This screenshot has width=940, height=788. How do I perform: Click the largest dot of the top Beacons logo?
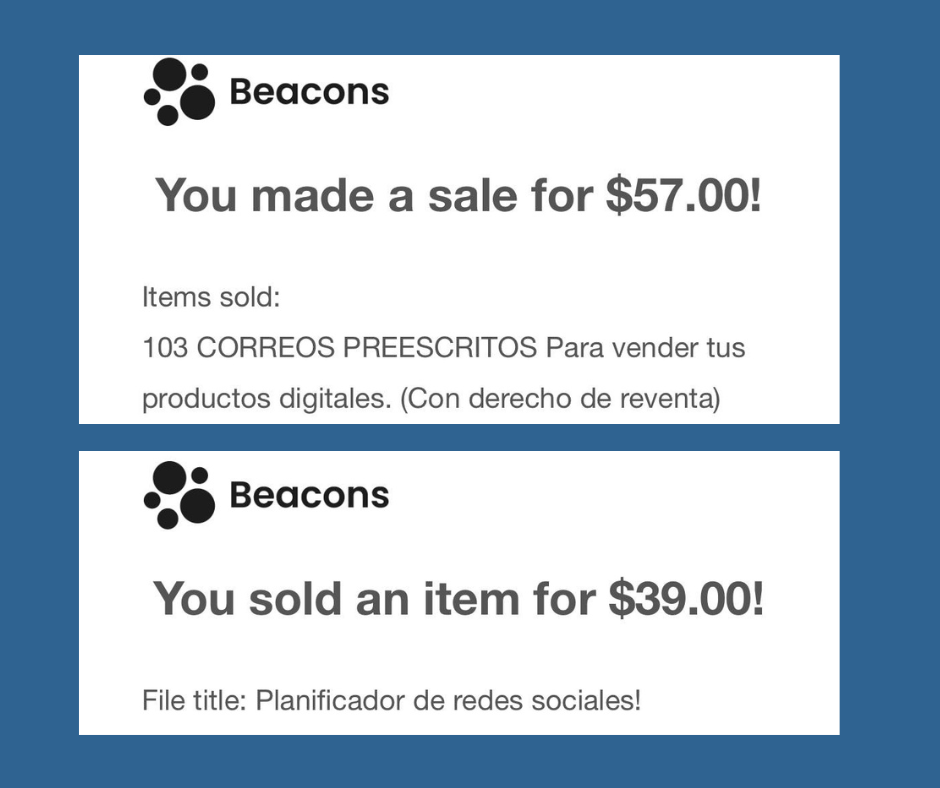[x=197, y=102]
